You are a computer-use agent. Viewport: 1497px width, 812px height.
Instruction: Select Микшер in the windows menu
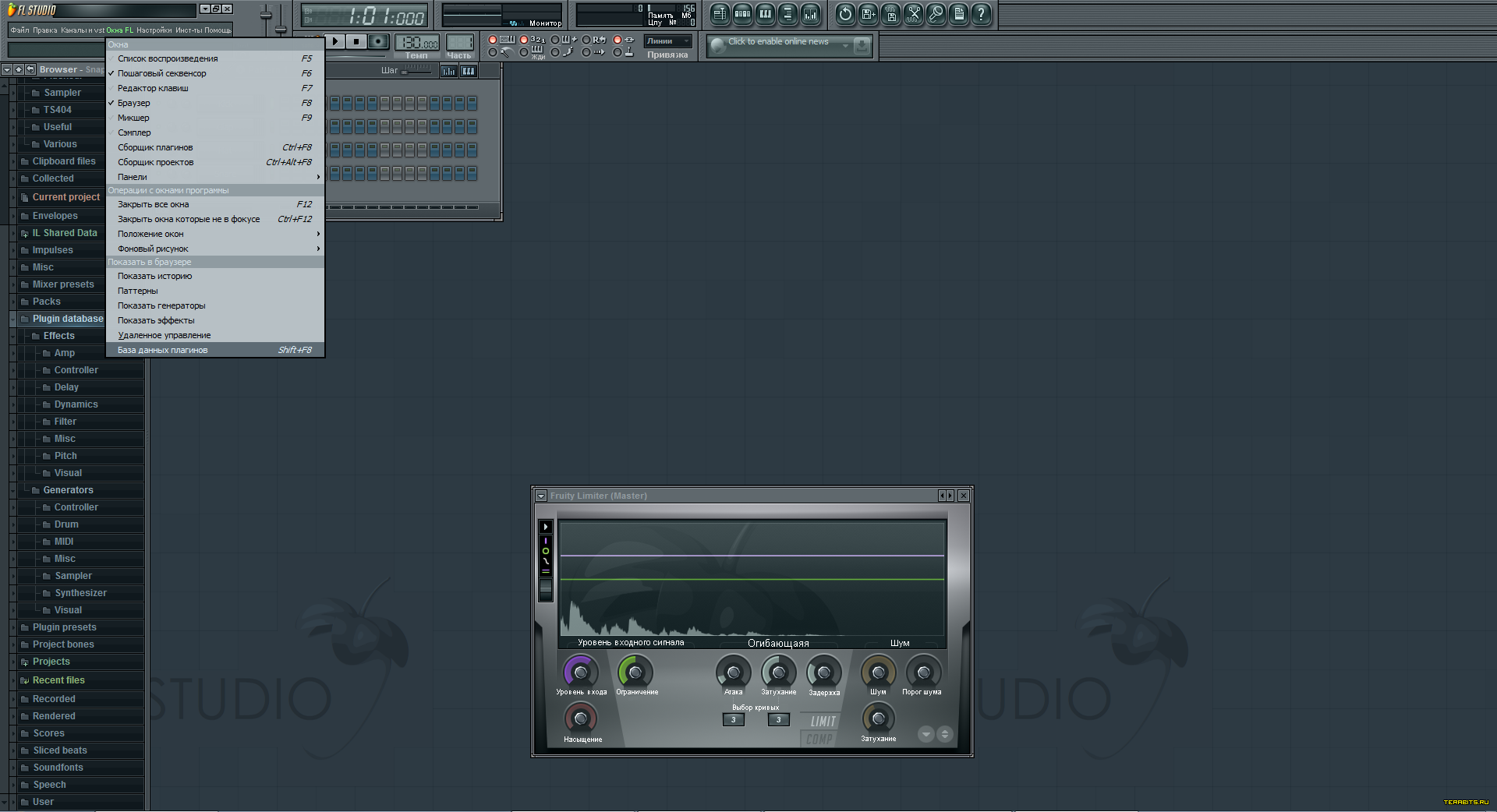tap(133, 118)
